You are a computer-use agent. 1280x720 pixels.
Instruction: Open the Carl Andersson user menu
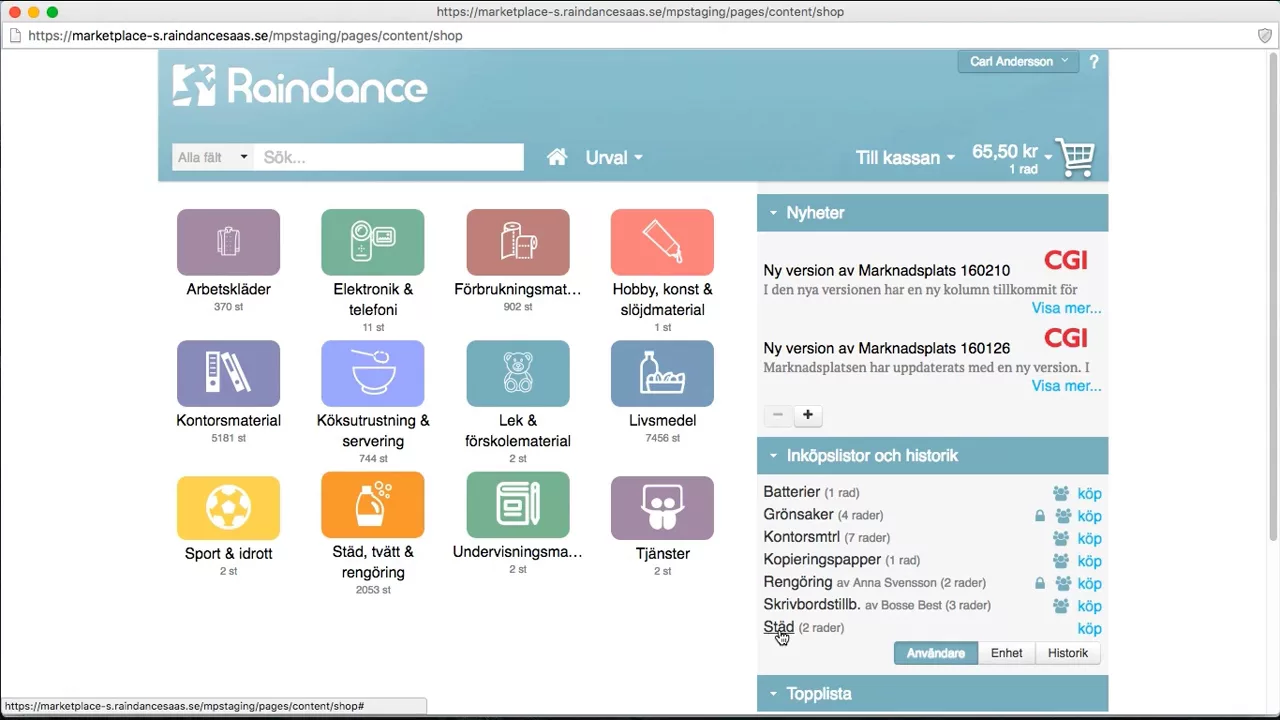tap(1018, 62)
